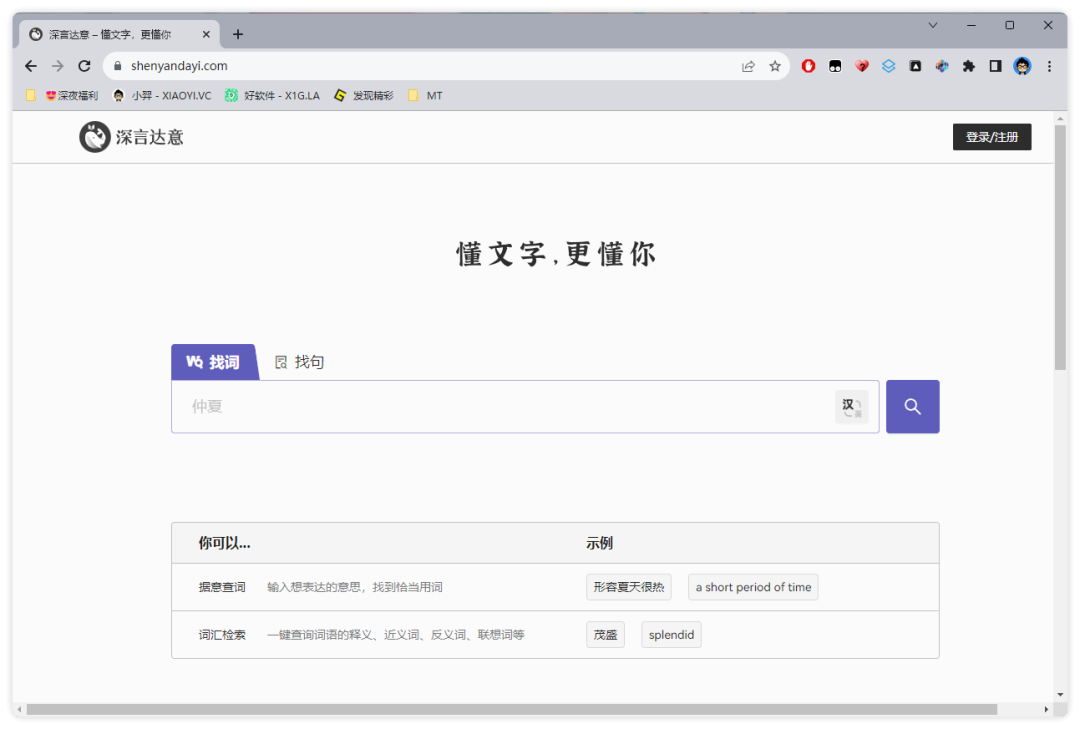Click the 深言达意 logo in header
This screenshot has width=1080, height=729.
[132, 137]
